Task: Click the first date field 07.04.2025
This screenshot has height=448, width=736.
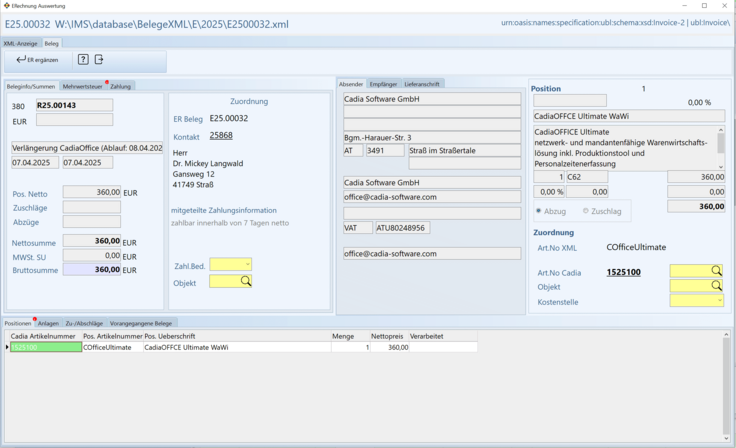Action: pyautogui.click(x=35, y=162)
